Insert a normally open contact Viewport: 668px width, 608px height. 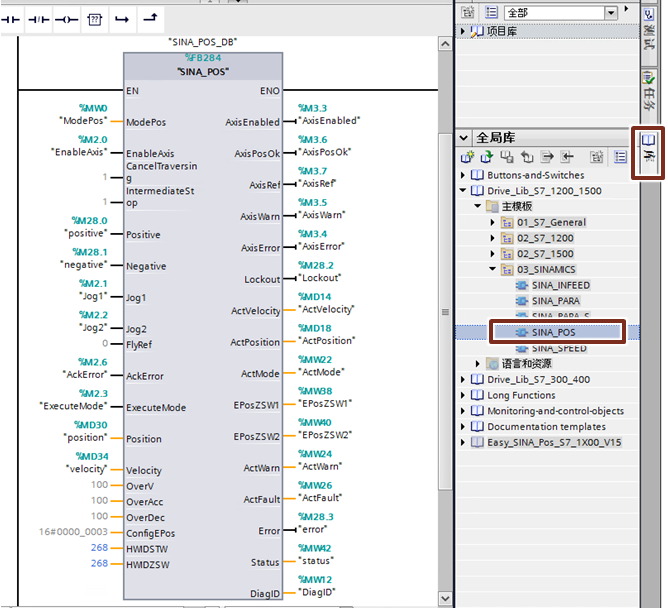tap(11, 20)
